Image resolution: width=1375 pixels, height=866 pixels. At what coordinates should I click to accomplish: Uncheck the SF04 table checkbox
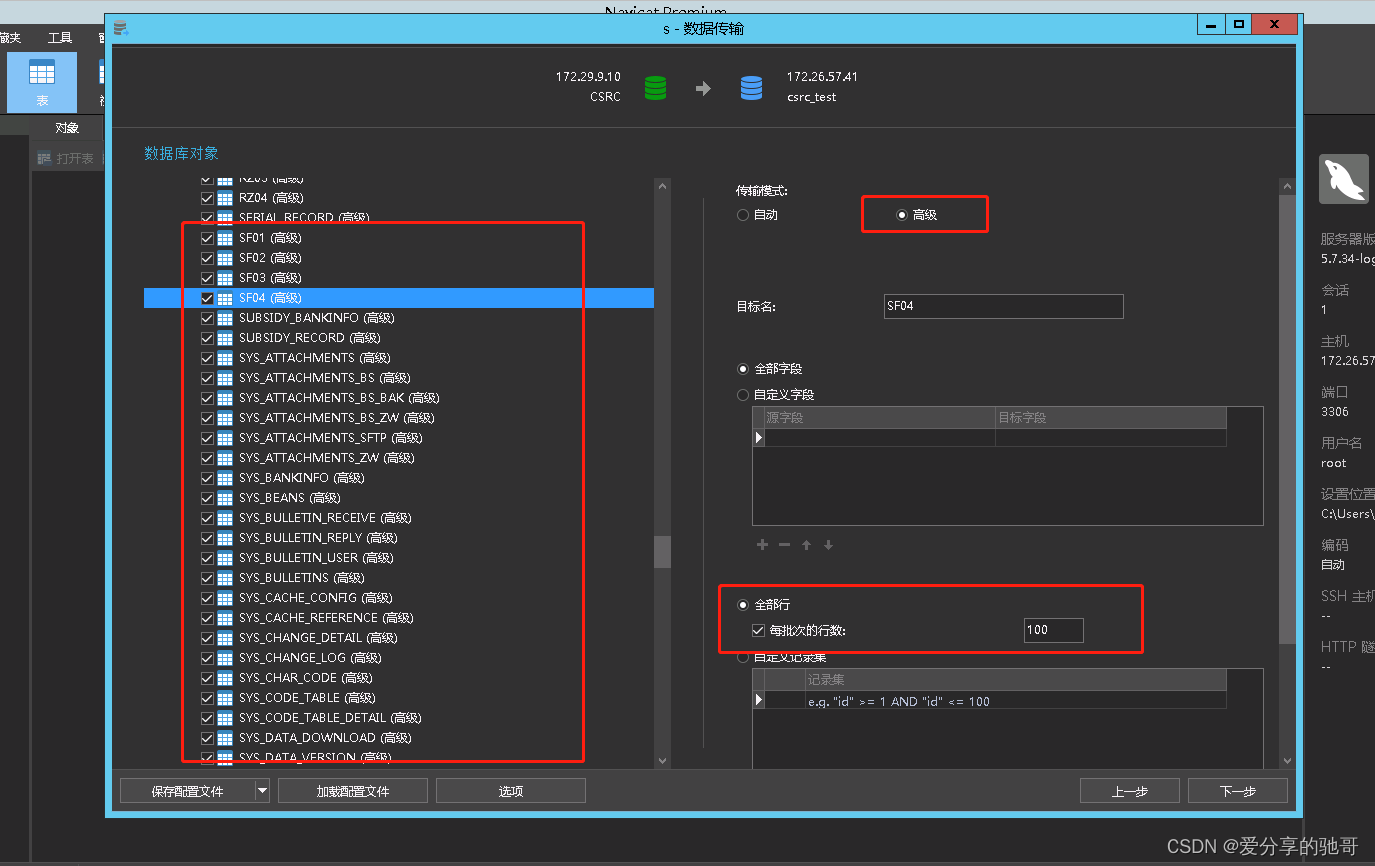[x=207, y=298]
